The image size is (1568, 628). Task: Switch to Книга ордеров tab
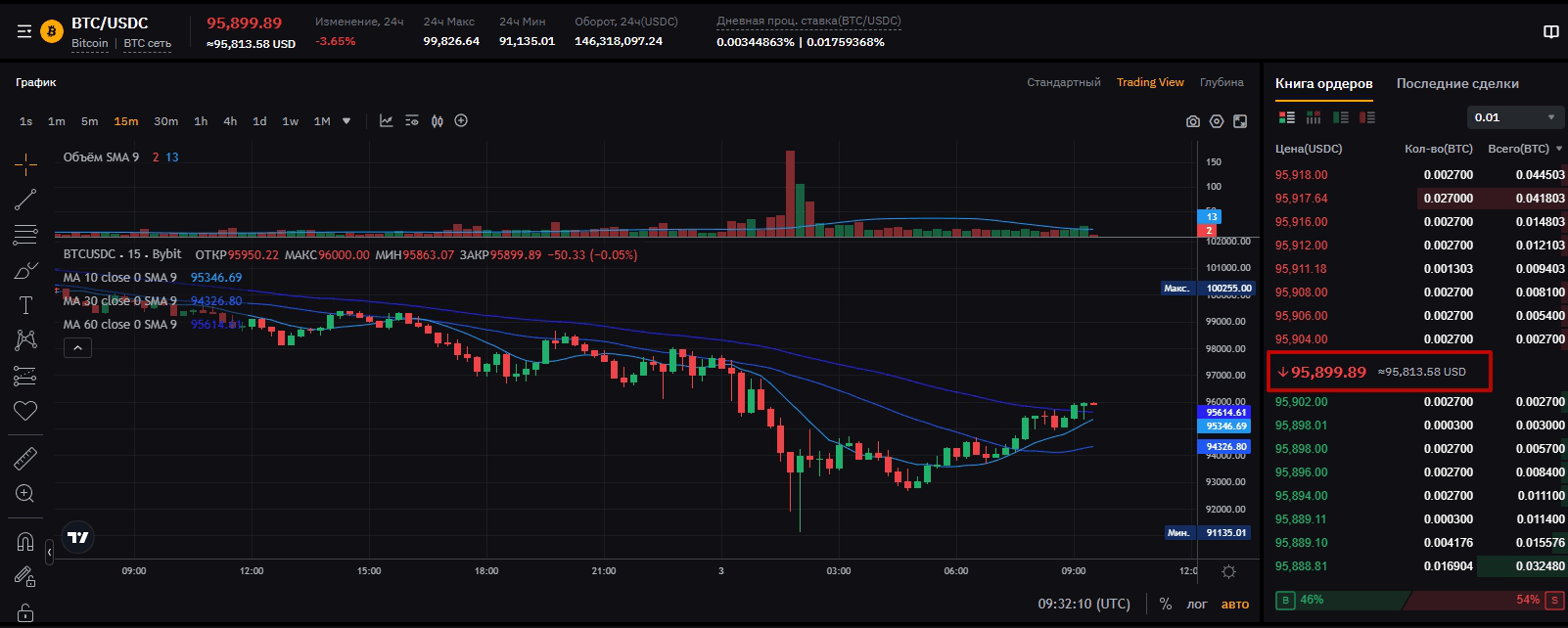pyautogui.click(x=1323, y=84)
